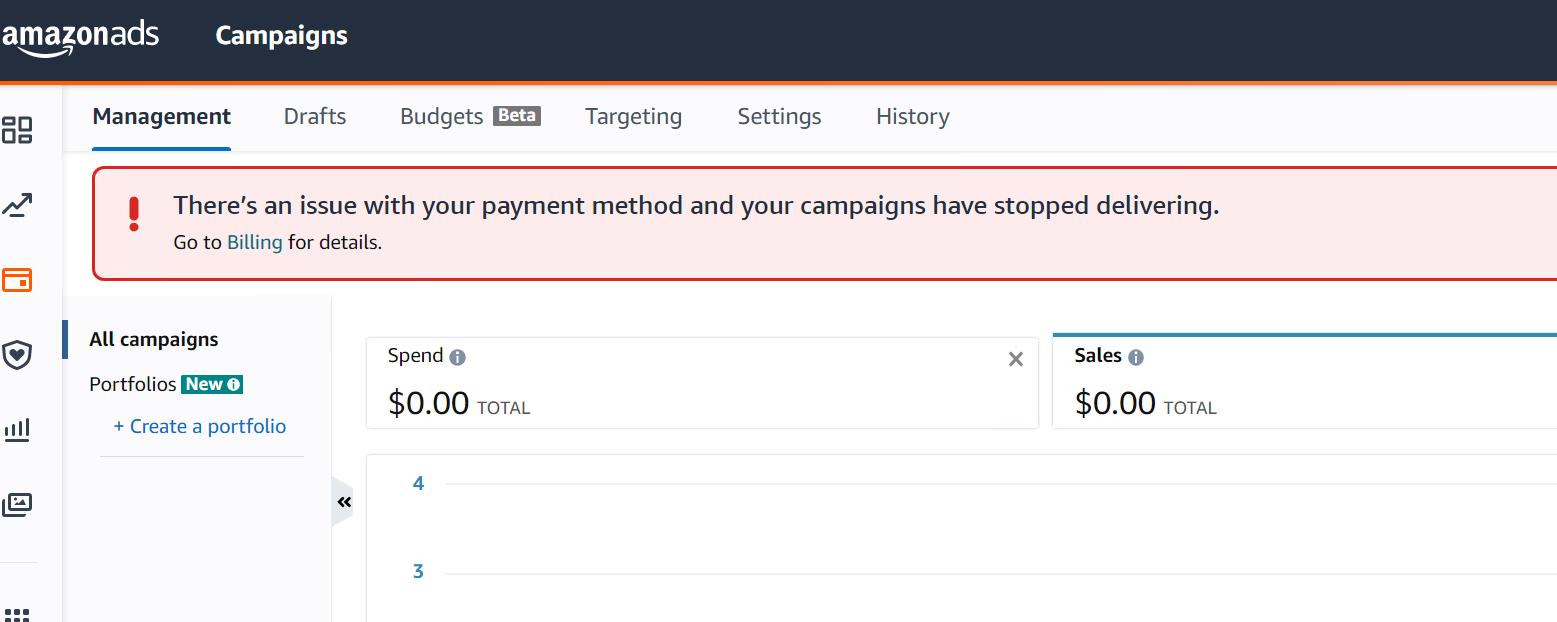Image resolution: width=1557 pixels, height=622 pixels.
Task: Click the info icon next to Spend
Action: (x=457, y=357)
